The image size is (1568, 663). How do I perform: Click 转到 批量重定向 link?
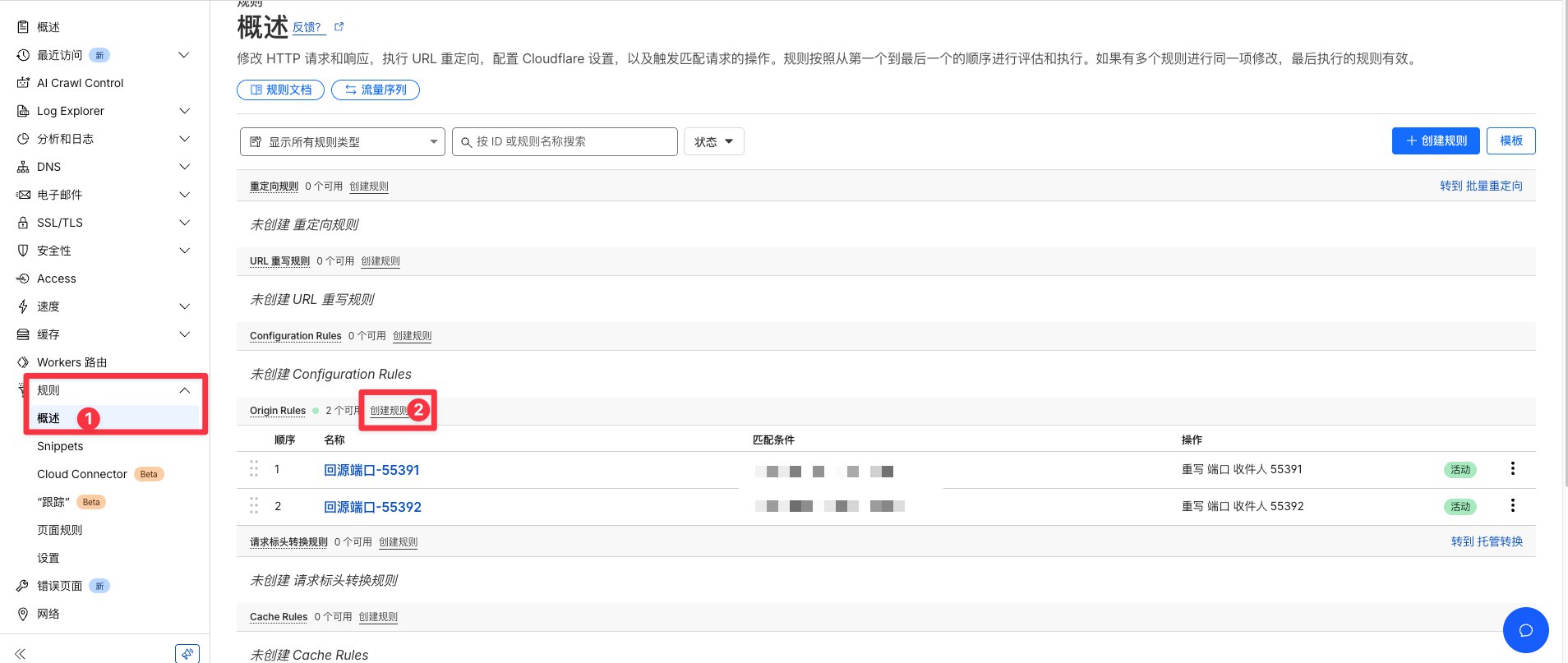[x=1481, y=186]
